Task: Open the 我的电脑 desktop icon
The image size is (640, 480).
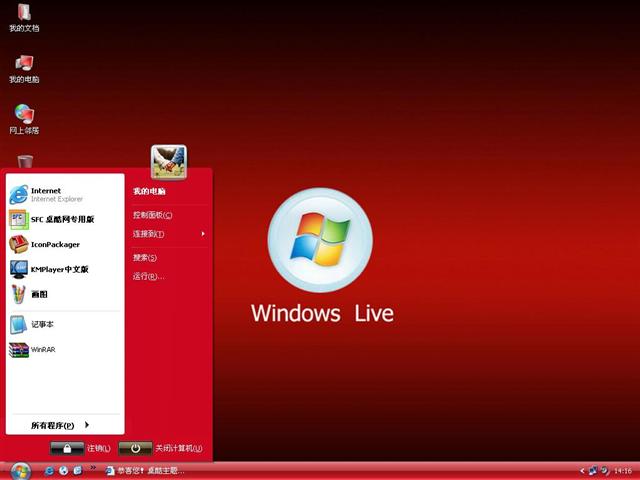Action: pyautogui.click(x=24, y=69)
